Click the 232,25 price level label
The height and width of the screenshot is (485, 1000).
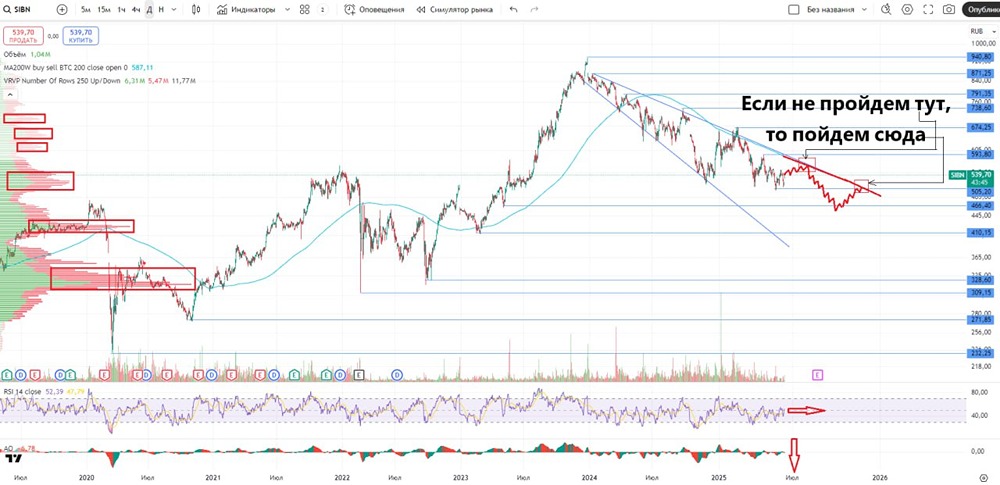coord(981,352)
